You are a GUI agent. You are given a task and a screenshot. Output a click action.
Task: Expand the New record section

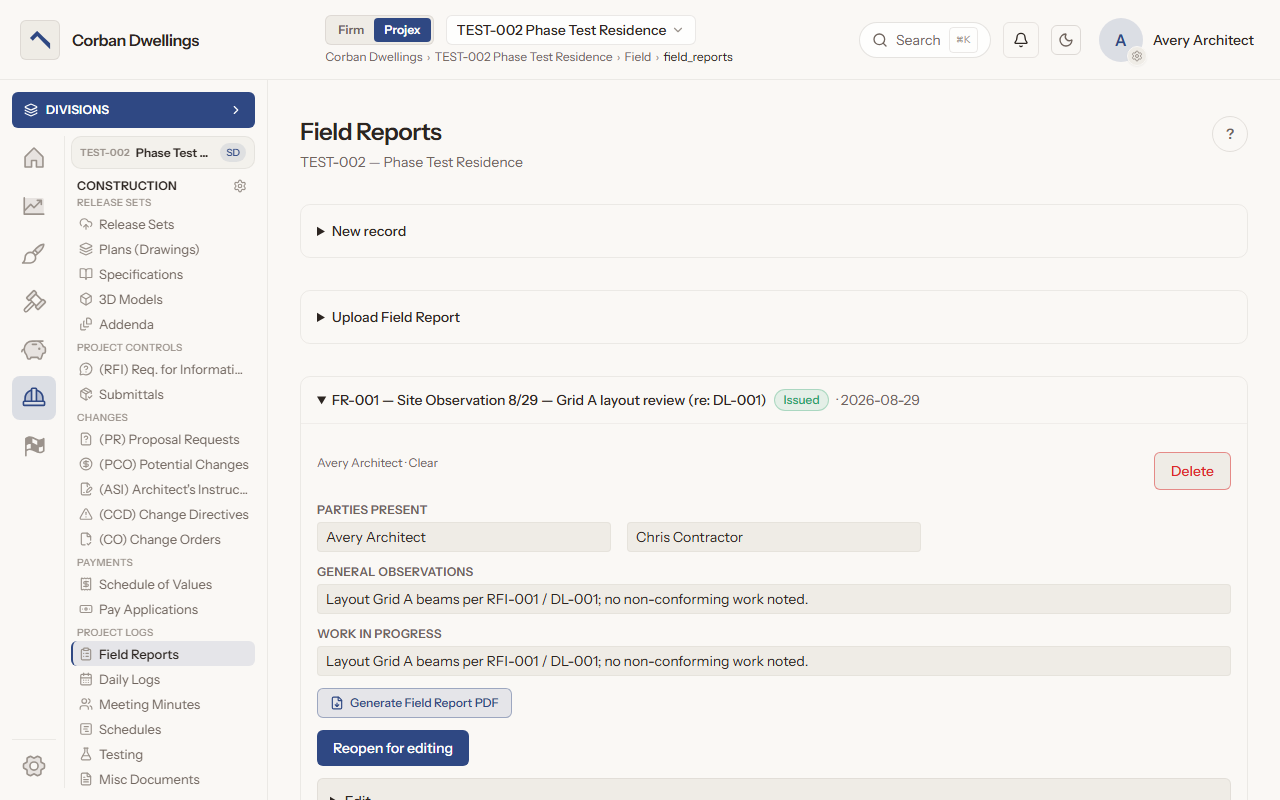pyautogui.click(x=774, y=231)
